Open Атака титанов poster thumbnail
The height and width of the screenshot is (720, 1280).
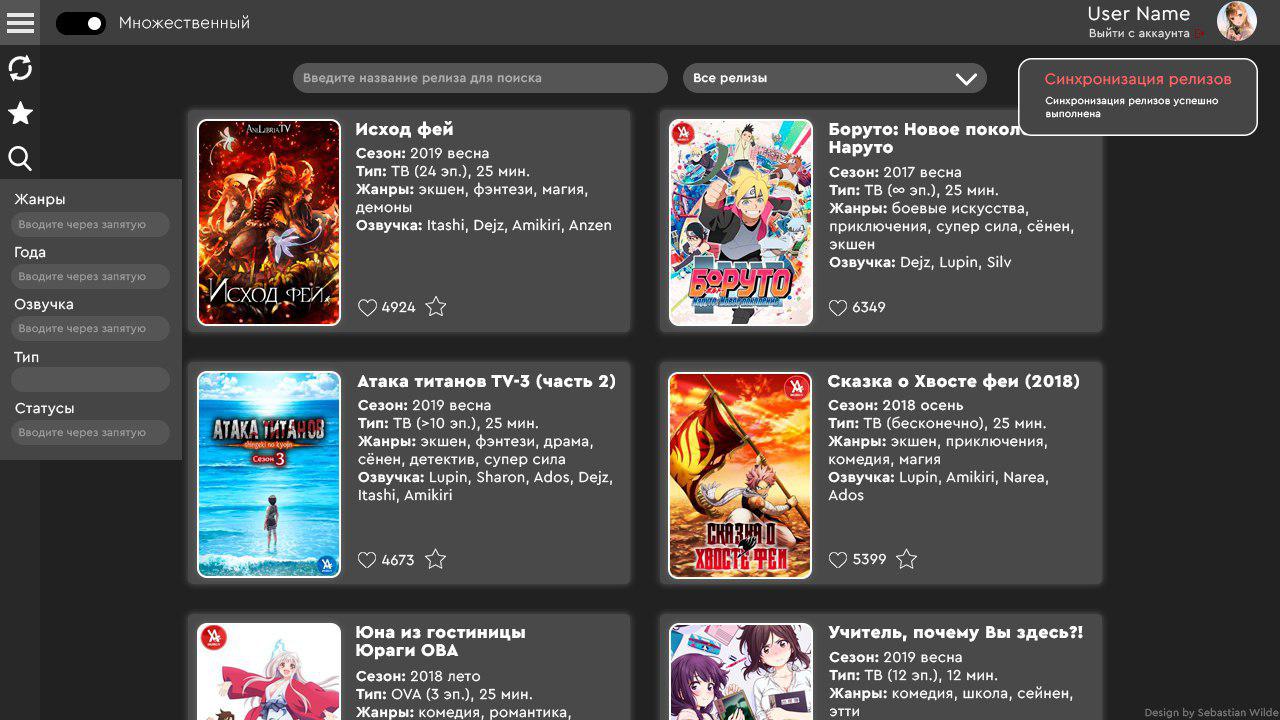(269, 474)
